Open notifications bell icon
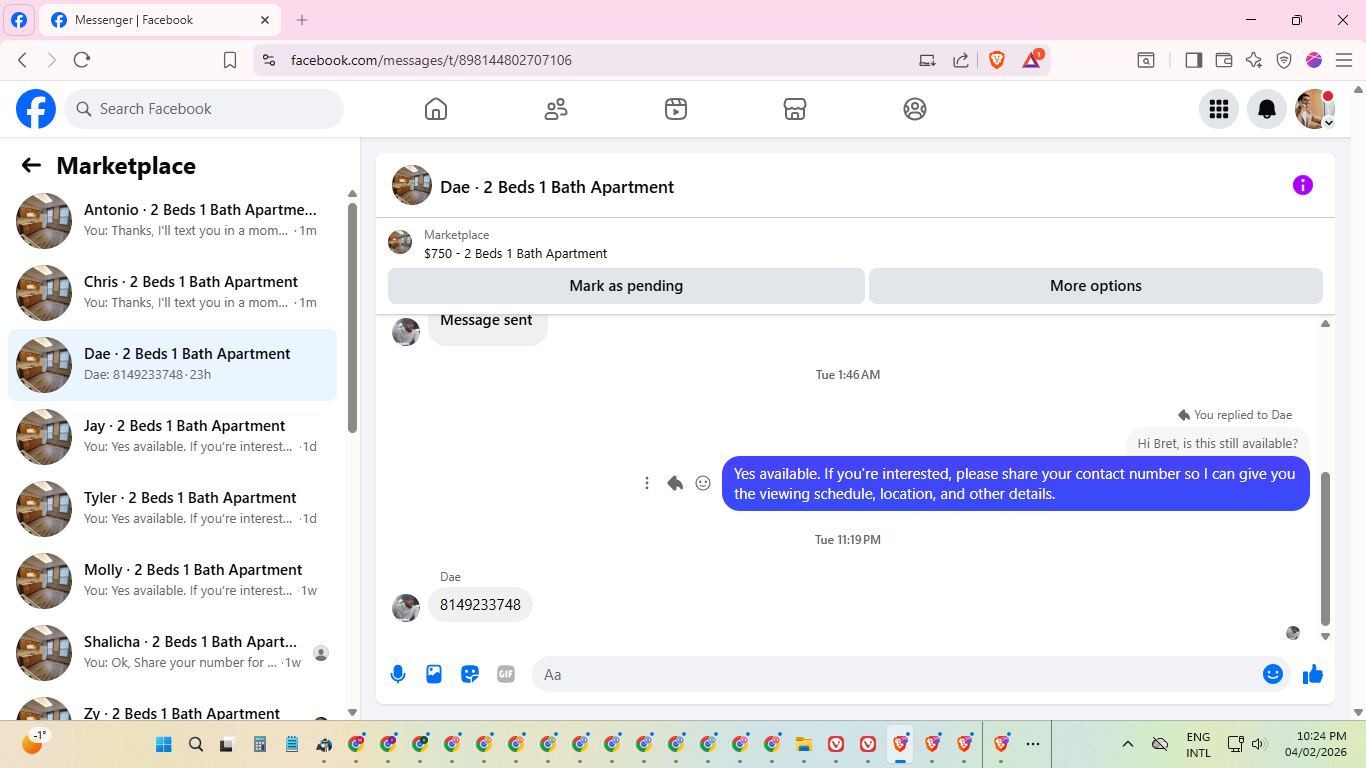1366x768 pixels. [1267, 109]
